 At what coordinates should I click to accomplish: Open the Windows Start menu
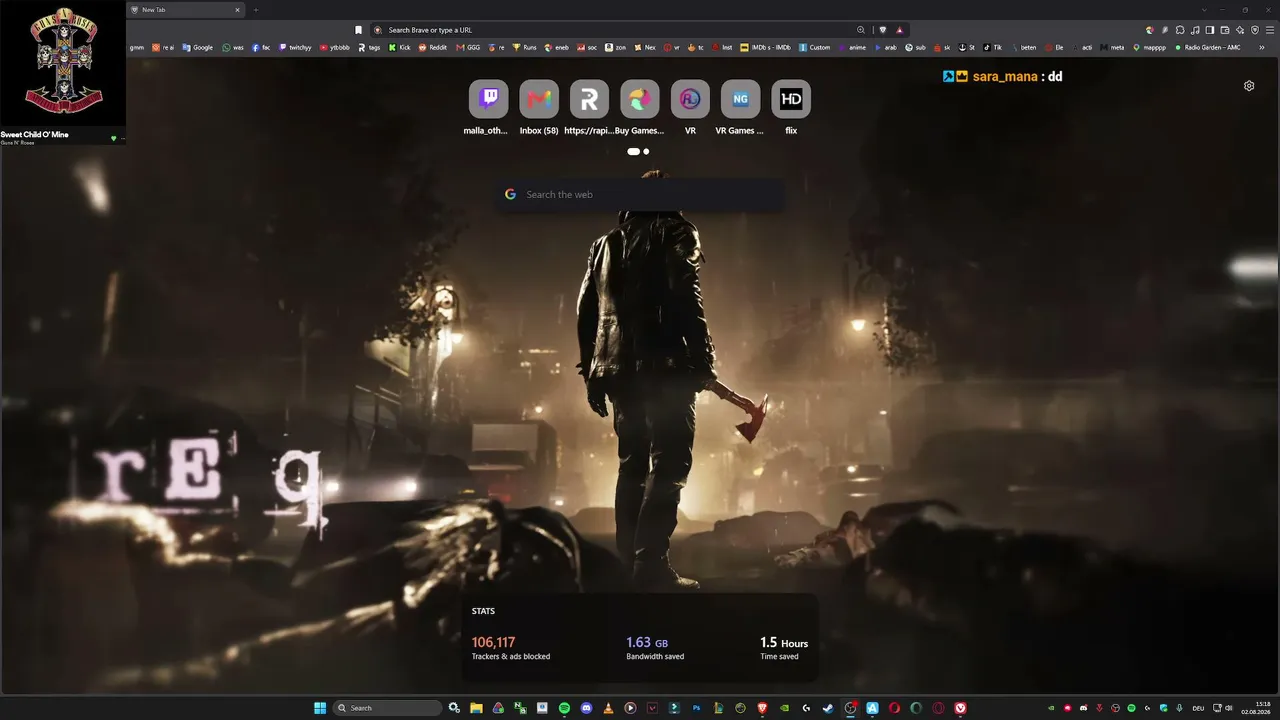(320, 708)
